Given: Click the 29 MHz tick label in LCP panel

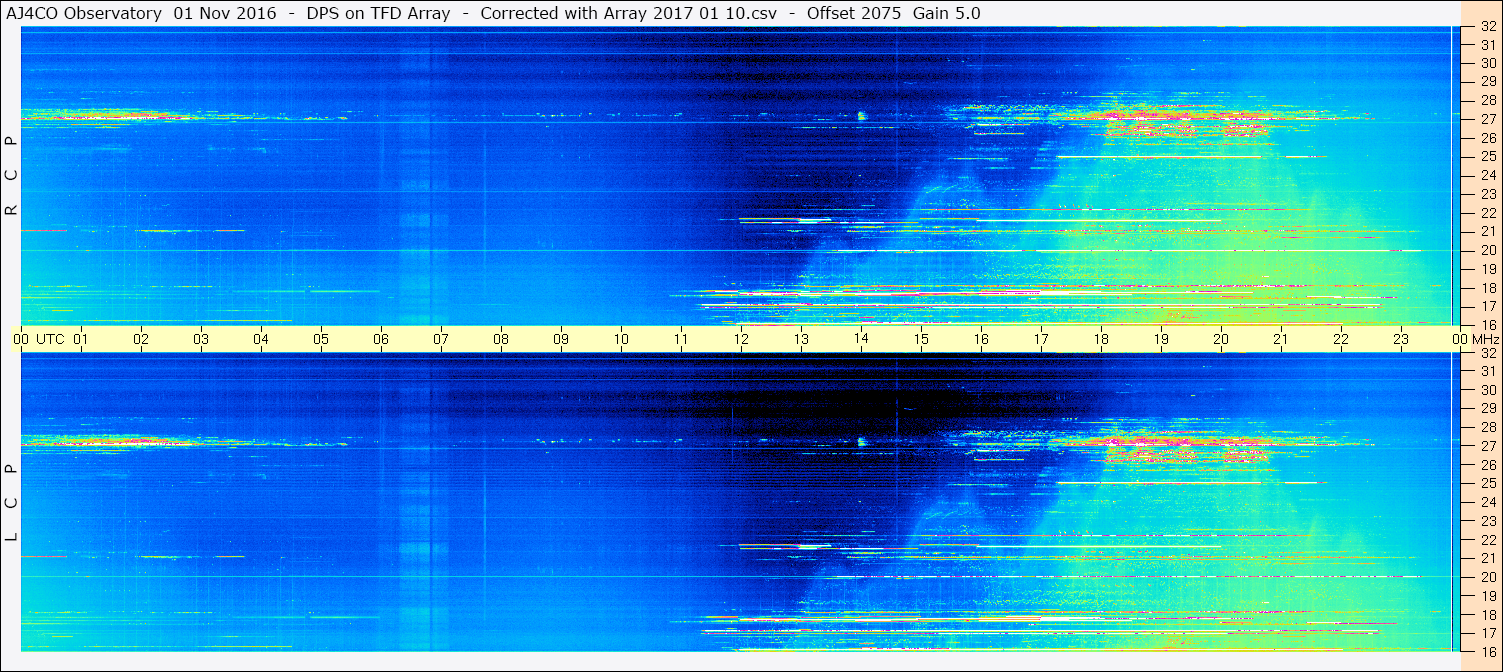Looking at the screenshot, I should coord(1488,409).
